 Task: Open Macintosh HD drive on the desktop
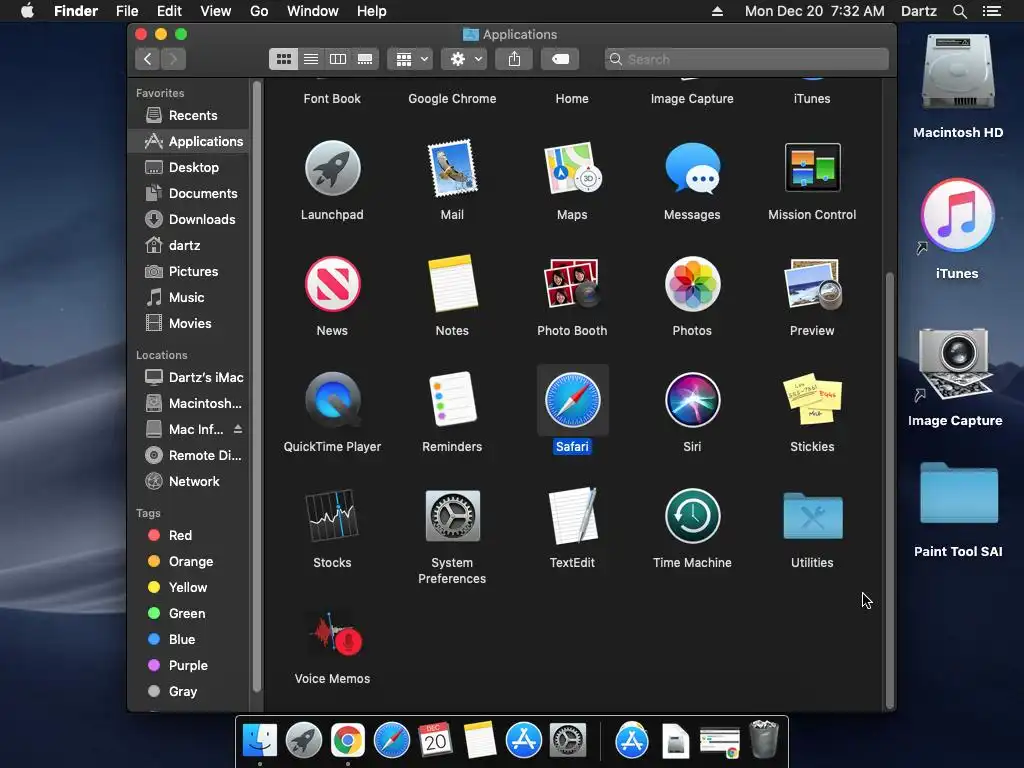958,72
